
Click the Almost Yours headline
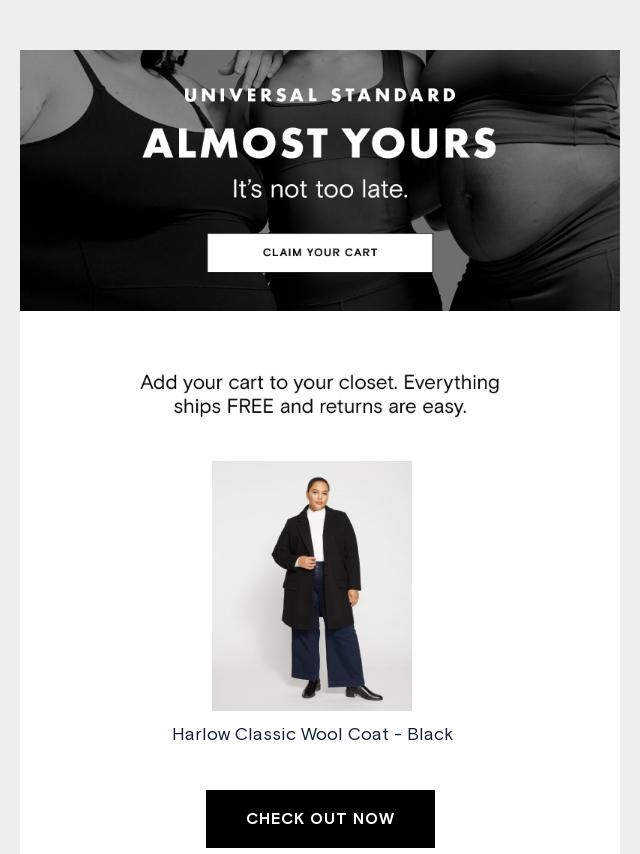pos(320,143)
